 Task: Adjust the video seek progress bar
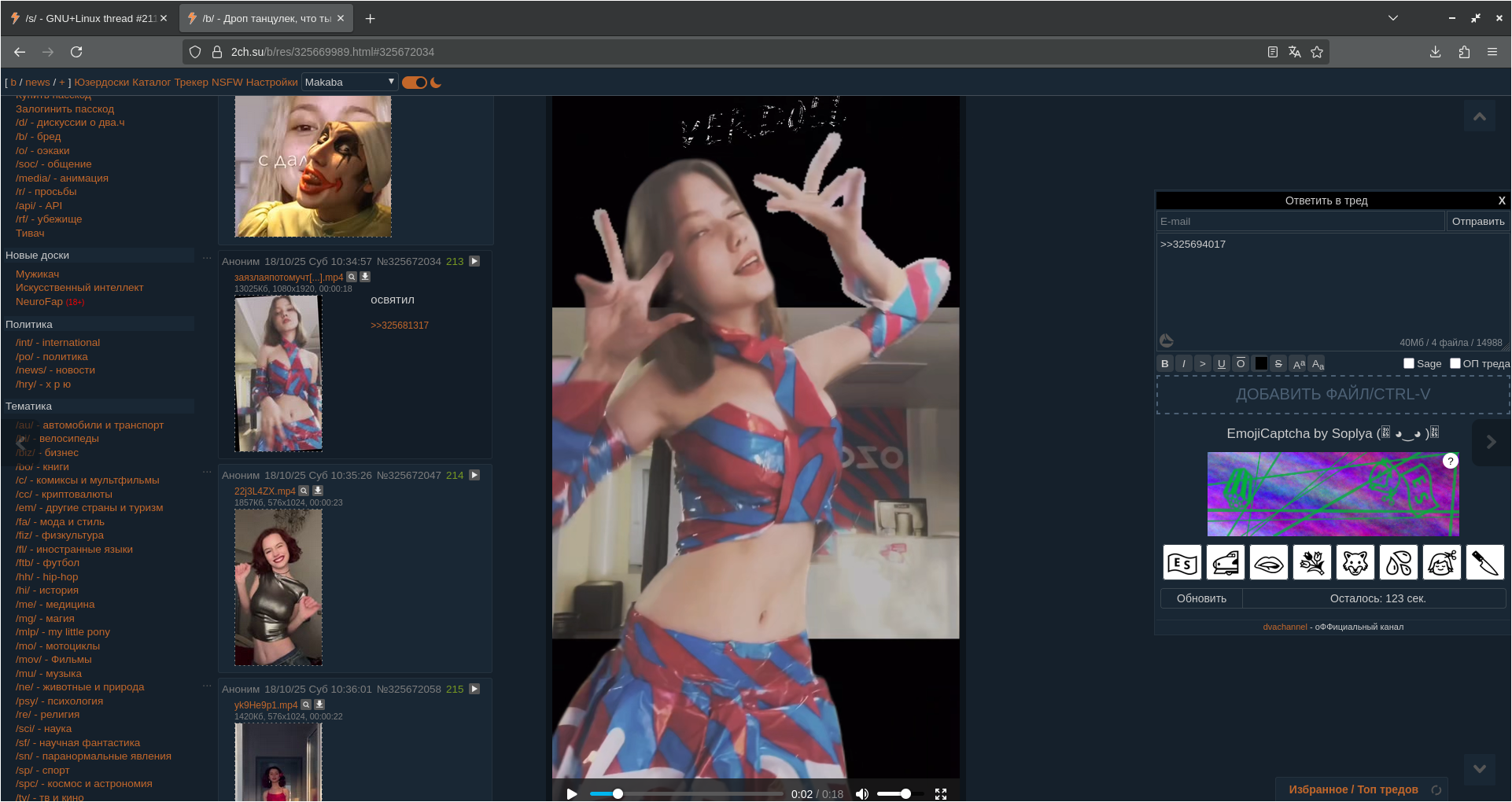point(686,794)
